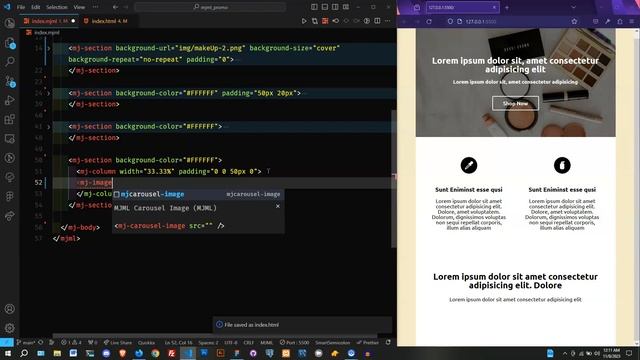Image resolution: width=640 pixels, height=360 pixels.
Task: Change indentation via Spaces: 2 status item
Action: click(209, 342)
